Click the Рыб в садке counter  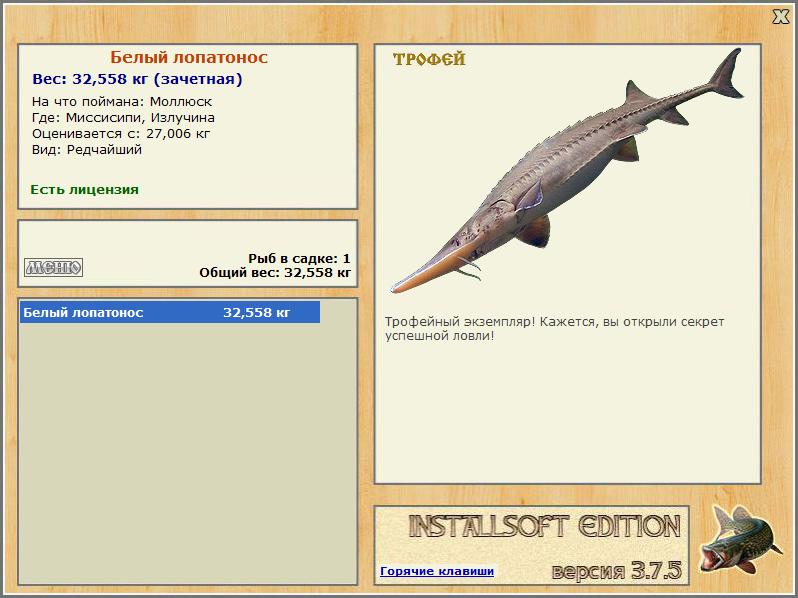pos(299,259)
